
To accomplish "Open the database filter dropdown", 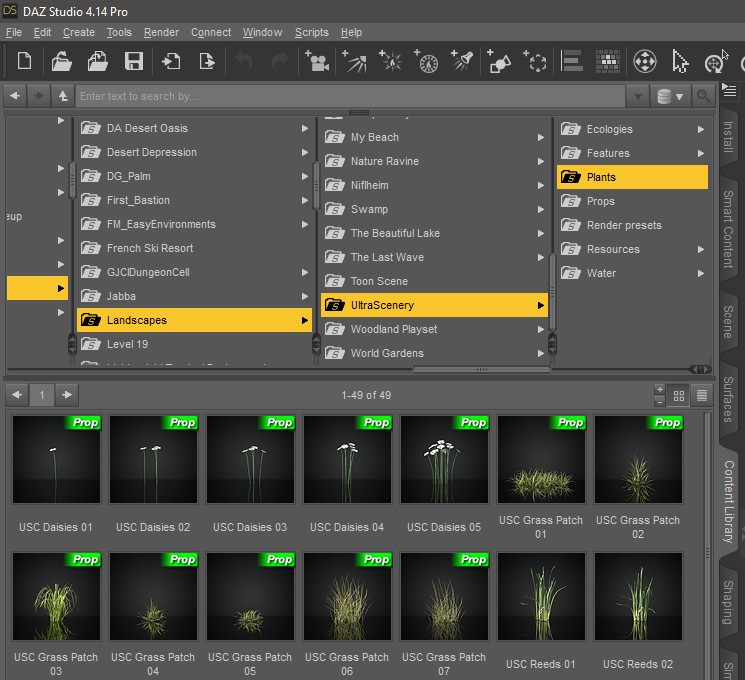I will [670, 96].
